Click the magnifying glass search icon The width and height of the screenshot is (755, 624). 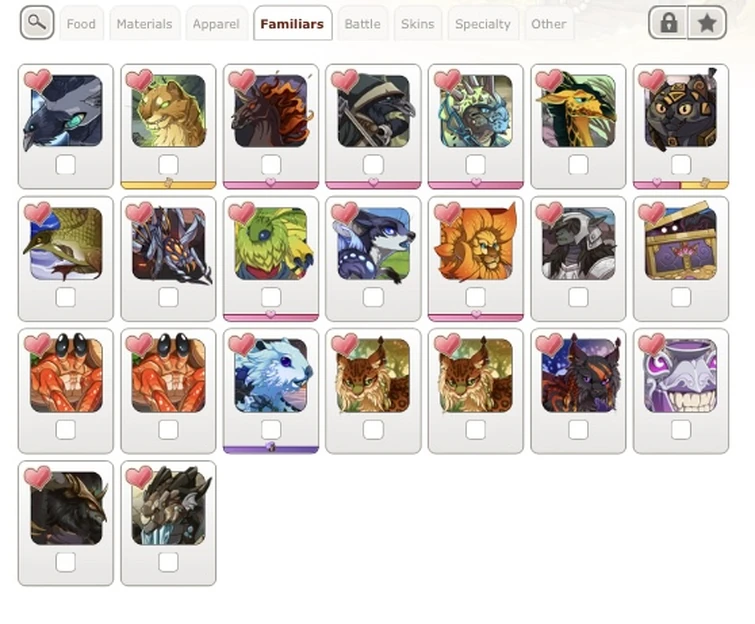pyautogui.click(x=37, y=23)
